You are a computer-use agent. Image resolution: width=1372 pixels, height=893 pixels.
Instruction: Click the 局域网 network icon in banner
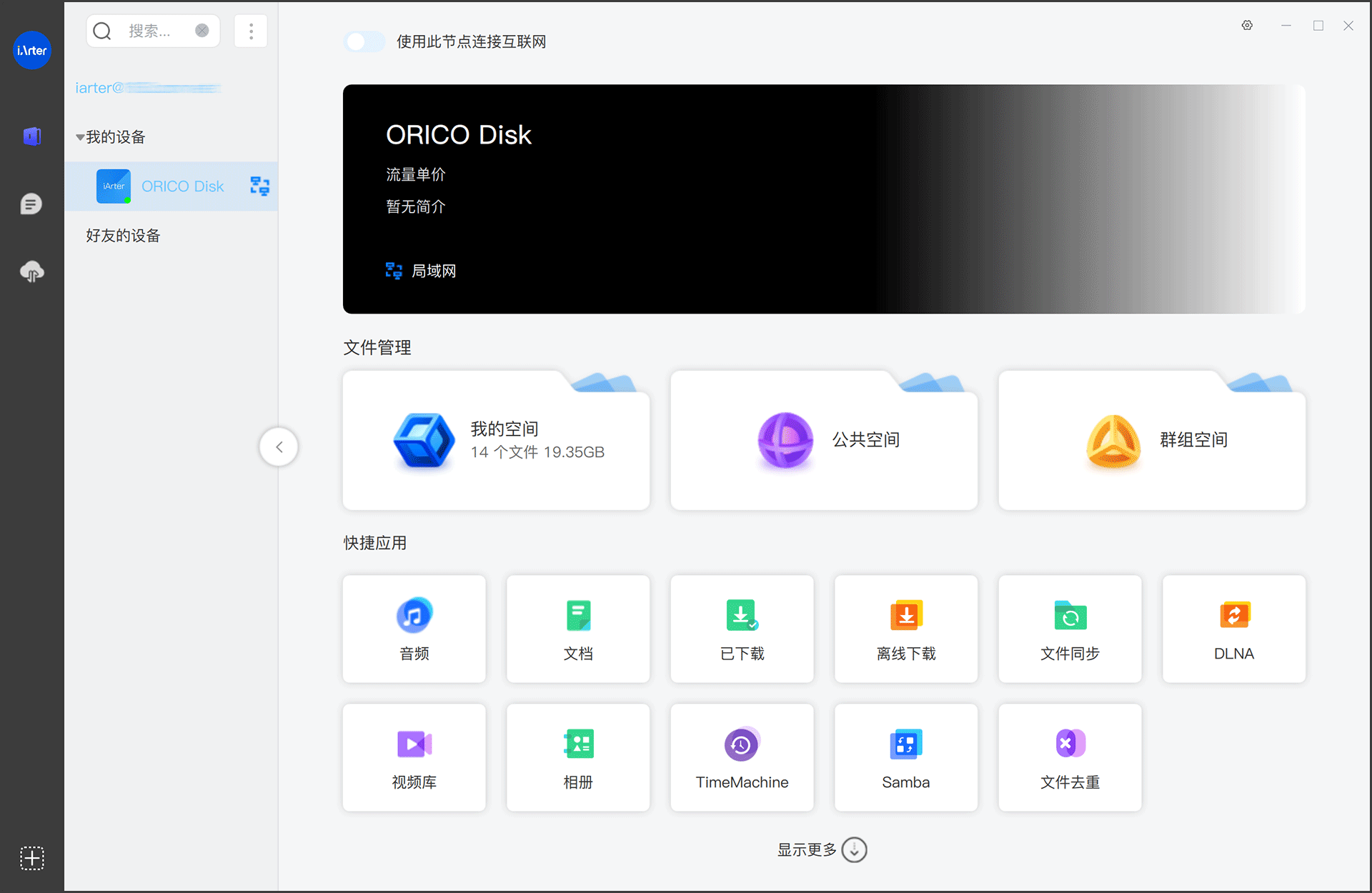pos(394,271)
